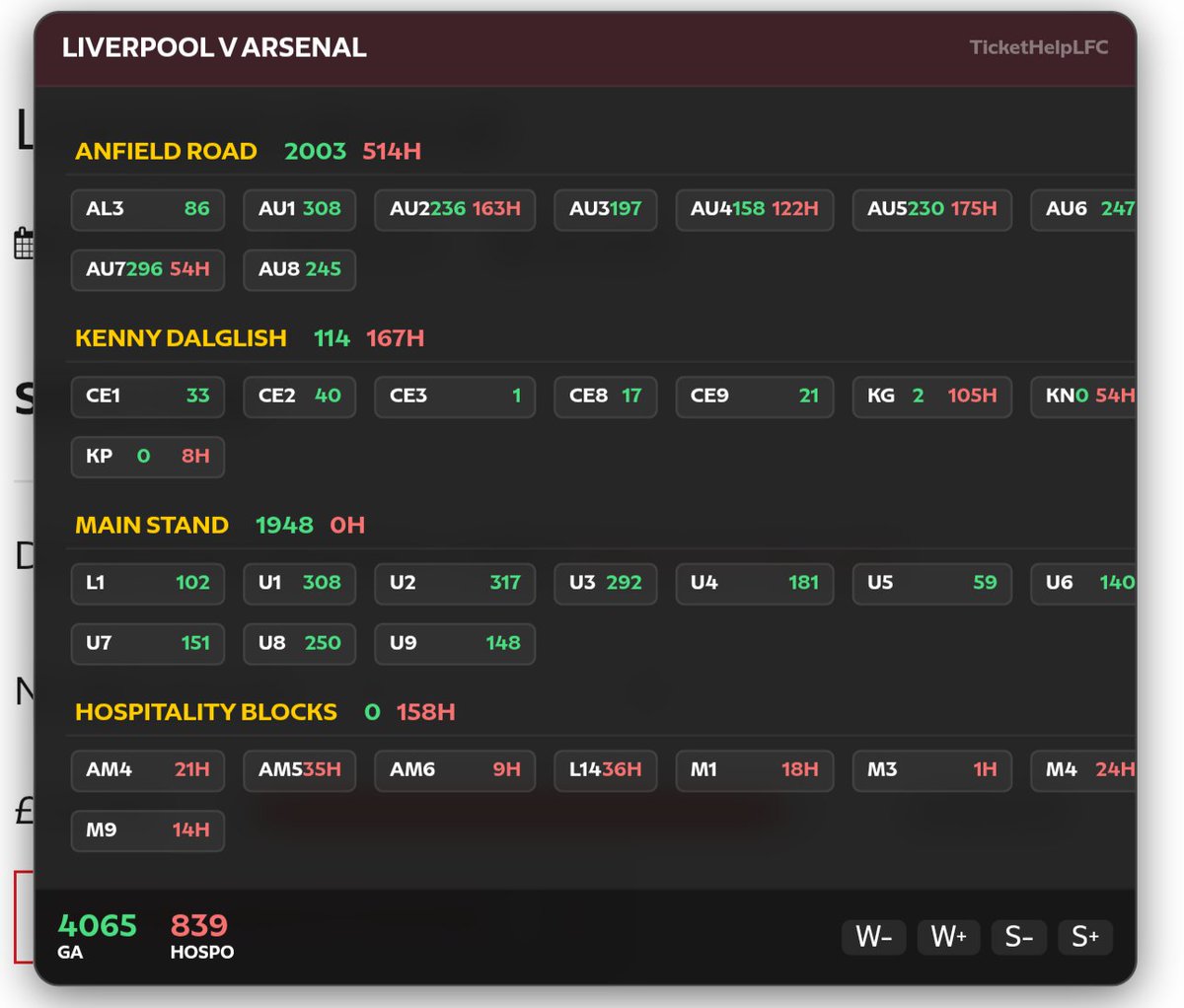Select block AL3 with 86 tickets
1184x1008 pixels.
(148, 209)
